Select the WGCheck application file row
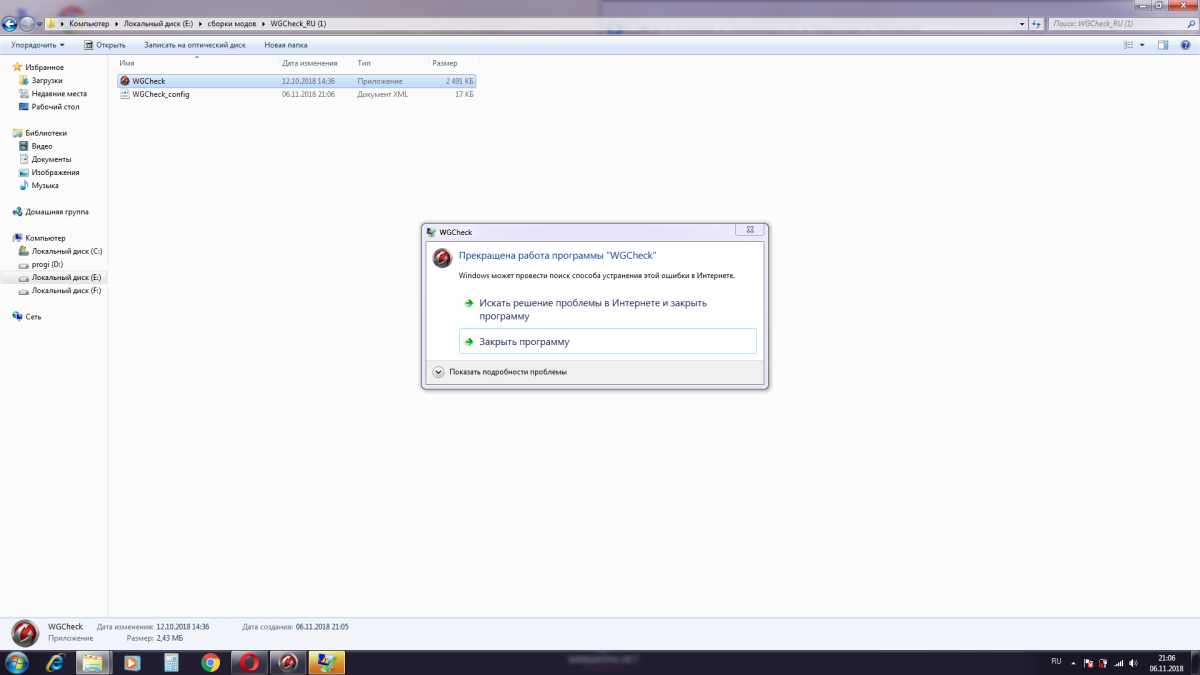 (x=297, y=81)
